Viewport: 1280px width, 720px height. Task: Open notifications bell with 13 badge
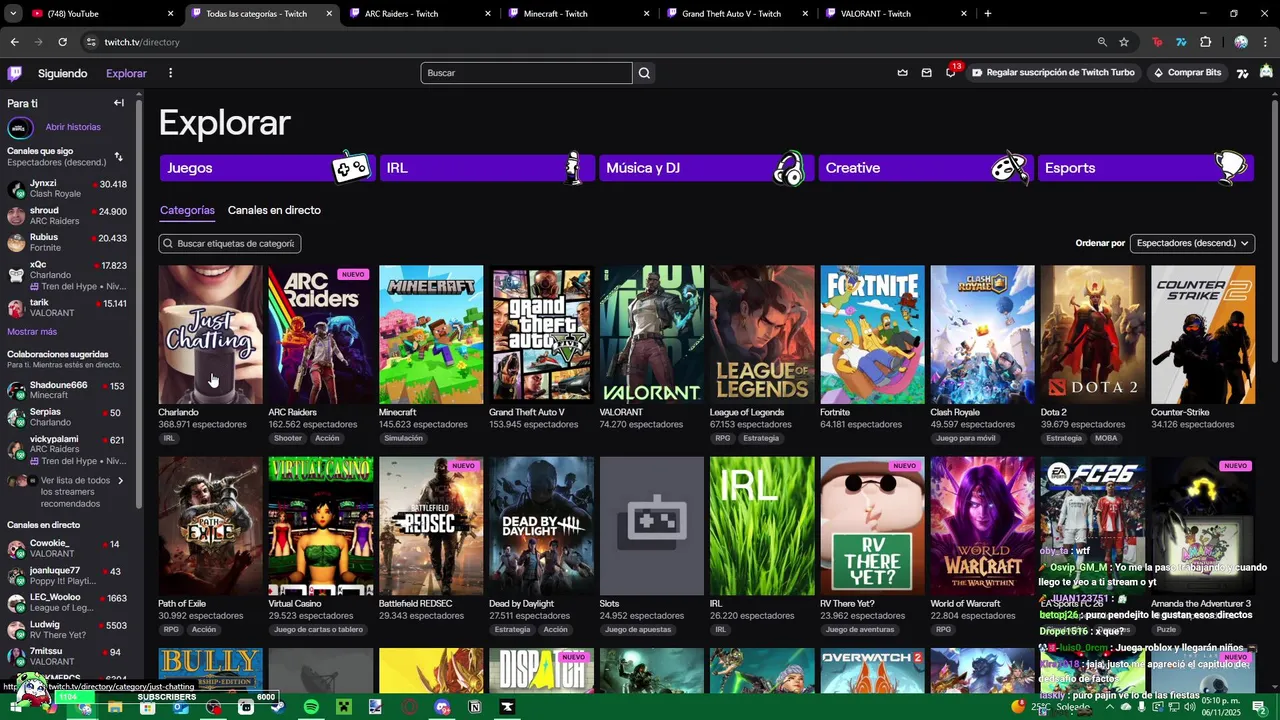pos(951,72)
